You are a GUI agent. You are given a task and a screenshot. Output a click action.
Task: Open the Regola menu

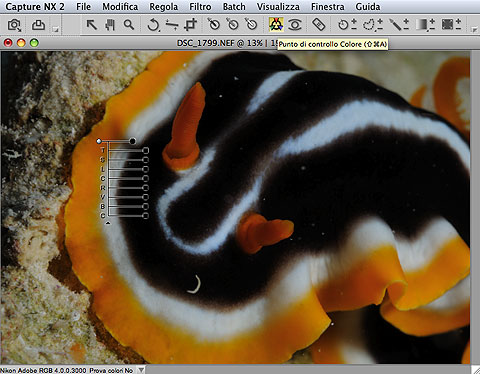(163, 7)
